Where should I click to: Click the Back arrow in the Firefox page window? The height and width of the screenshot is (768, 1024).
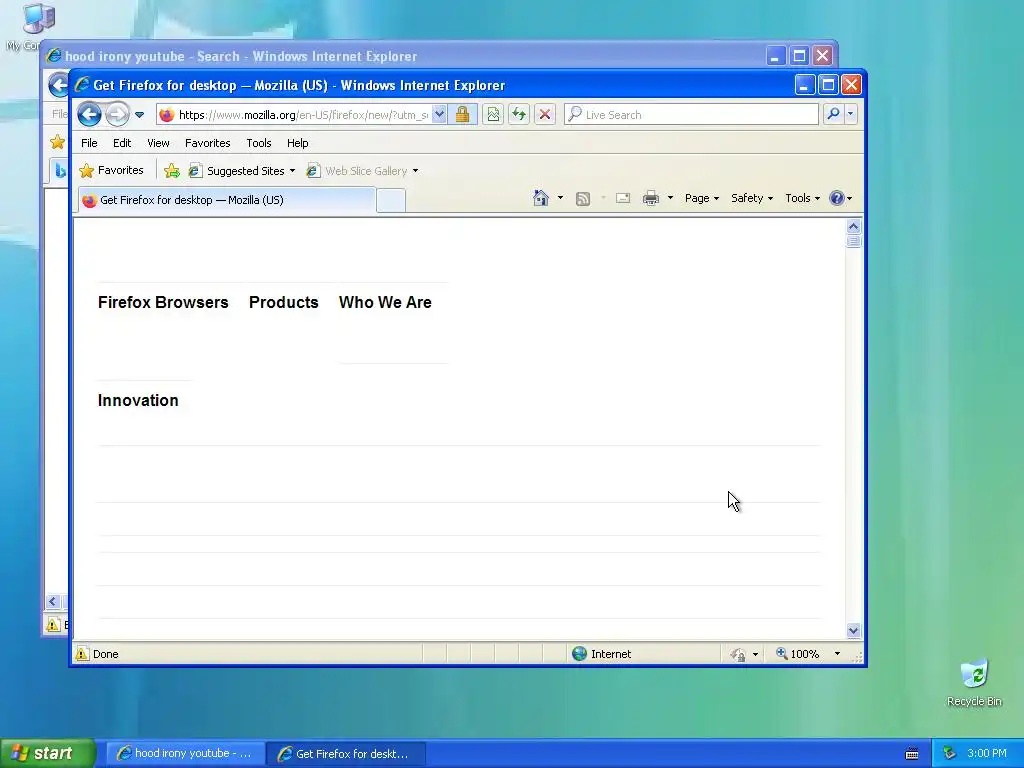click(x=89, y=114)
